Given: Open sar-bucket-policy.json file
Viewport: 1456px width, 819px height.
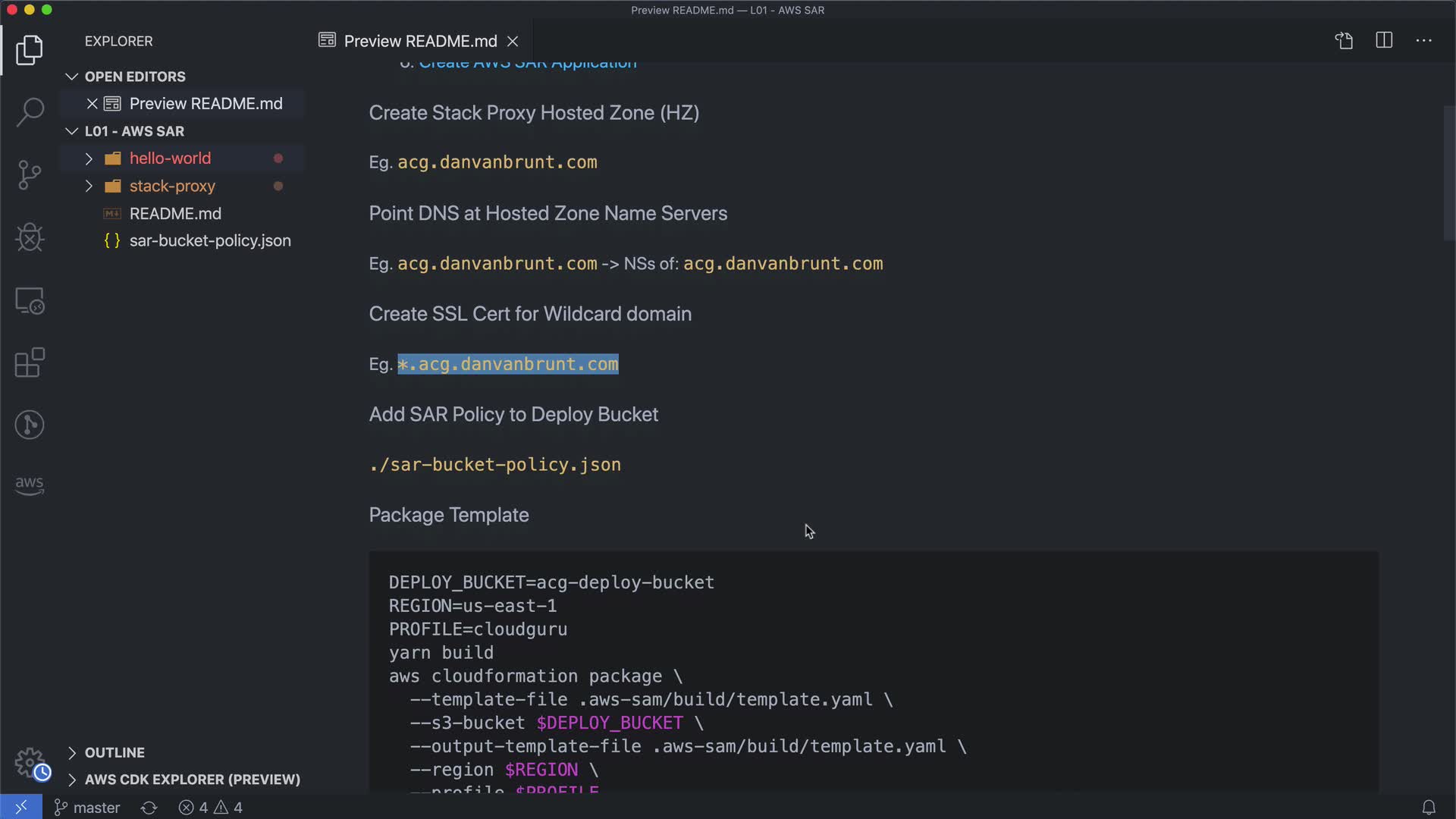Looking at the screenshot, I should (x=210, y=240).
